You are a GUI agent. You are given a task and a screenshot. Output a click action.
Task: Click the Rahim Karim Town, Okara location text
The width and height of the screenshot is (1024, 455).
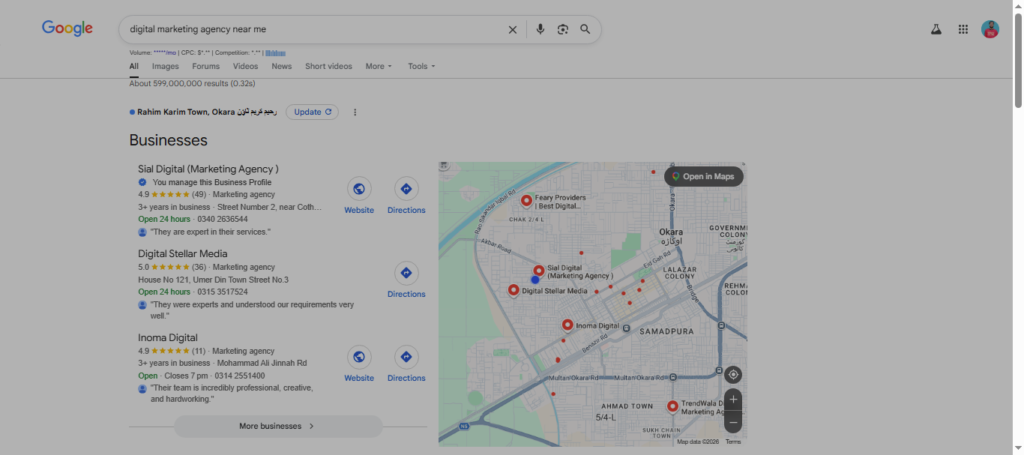206,112
